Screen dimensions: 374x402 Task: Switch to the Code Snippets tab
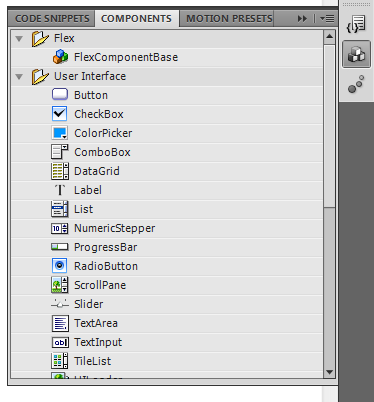(x=52, y=18)
